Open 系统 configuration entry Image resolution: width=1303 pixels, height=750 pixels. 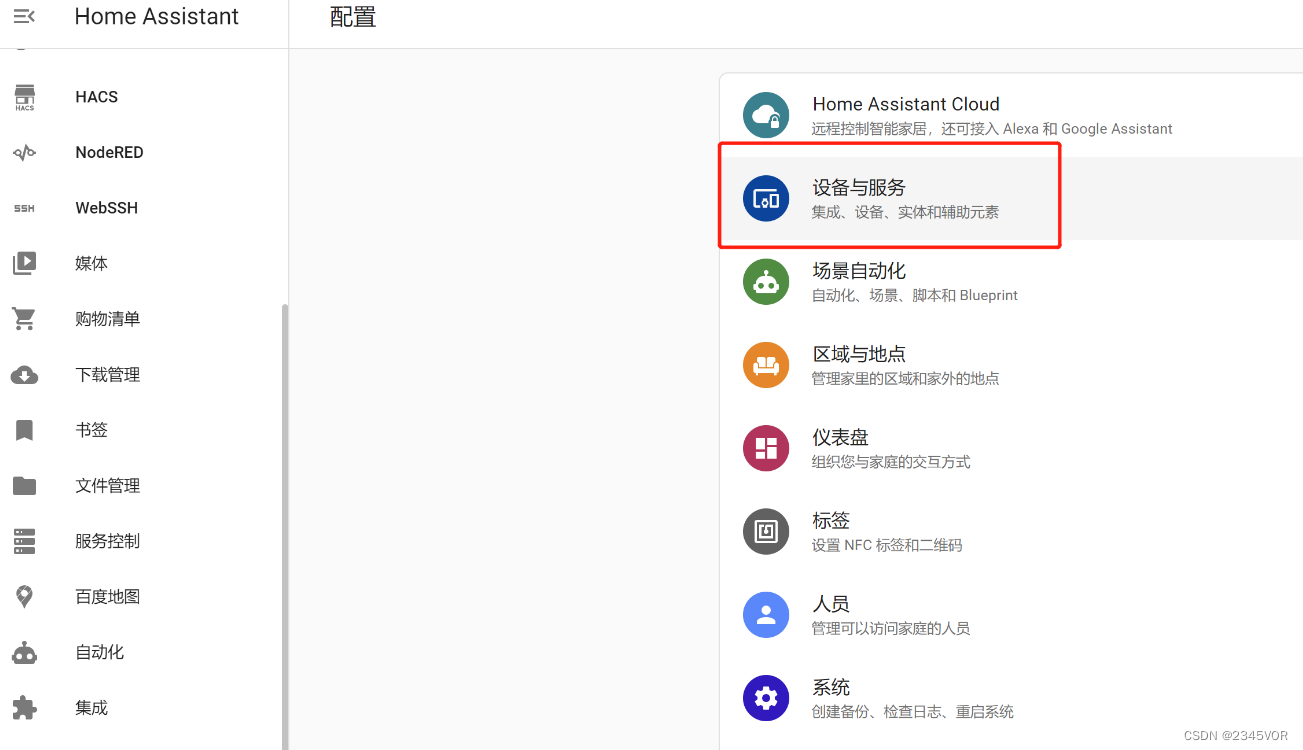[1011, 697]
